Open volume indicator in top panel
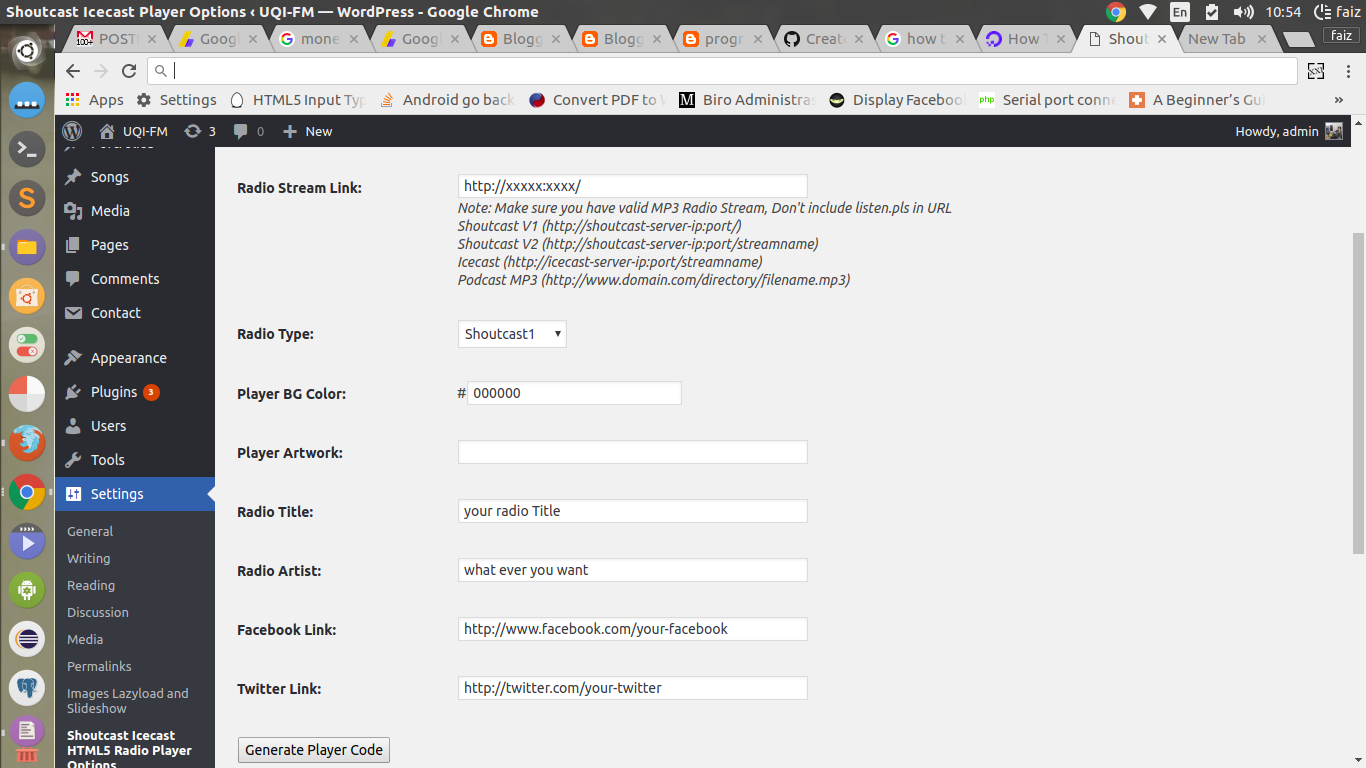This screenshot has height=768, width=1366. pyautogui.click(x=1243, y=12)
